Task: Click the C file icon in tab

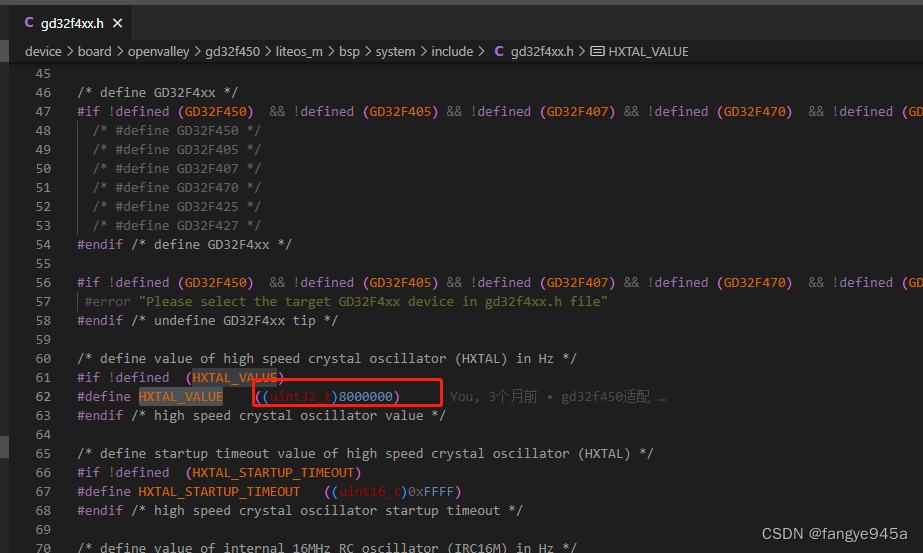Action: pyautogui.click(x=29, y=22)
